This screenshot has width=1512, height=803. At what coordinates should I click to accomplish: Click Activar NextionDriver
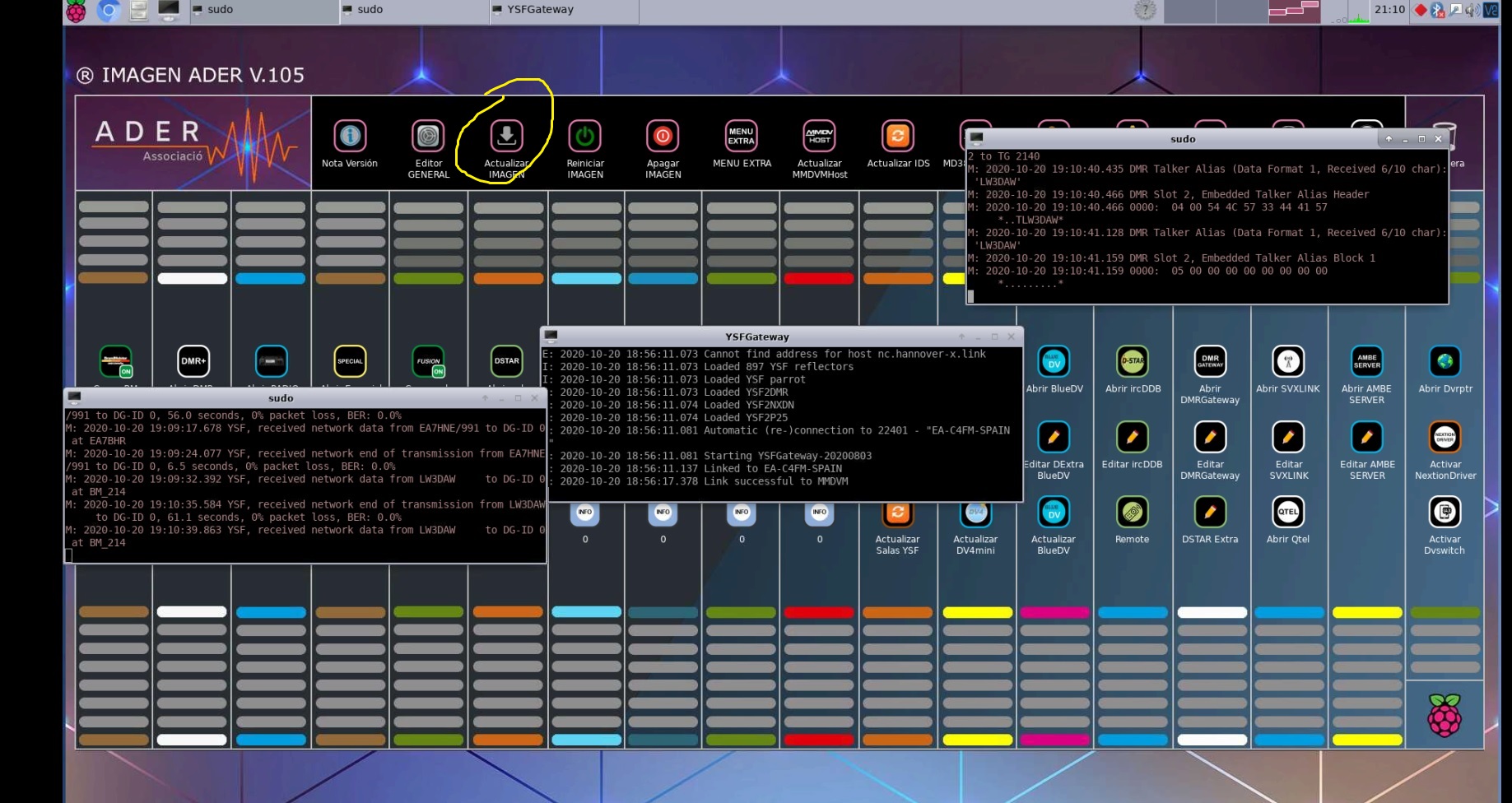1444,437
